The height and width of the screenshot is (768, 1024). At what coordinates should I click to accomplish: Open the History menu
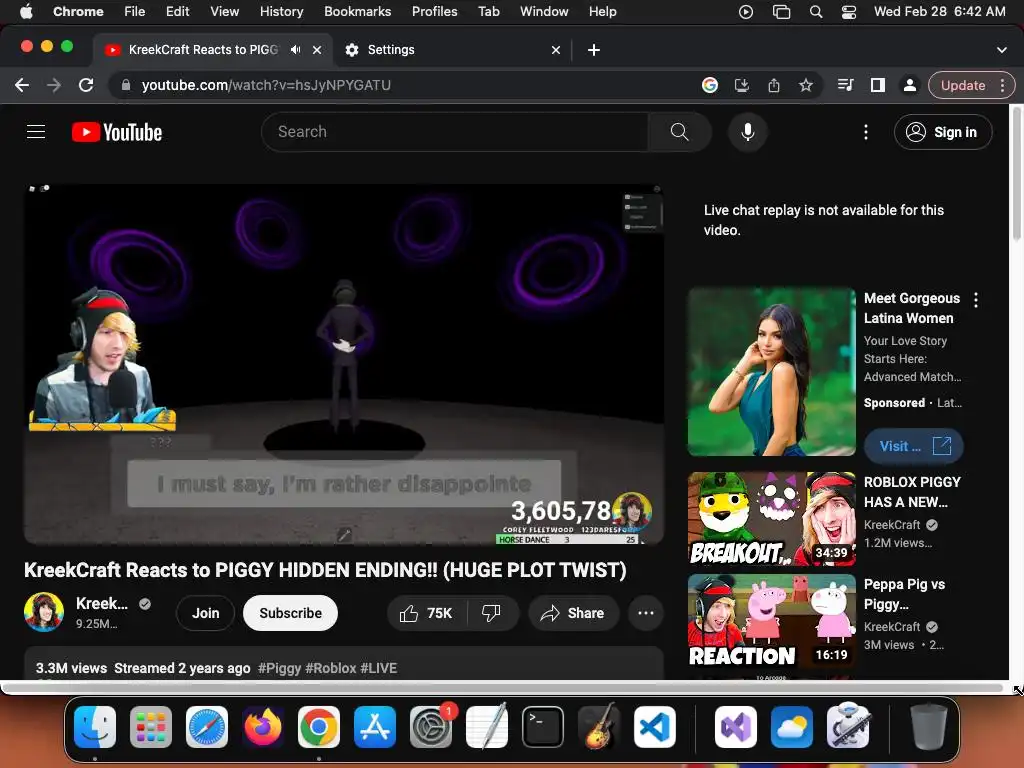coord(281,11)
